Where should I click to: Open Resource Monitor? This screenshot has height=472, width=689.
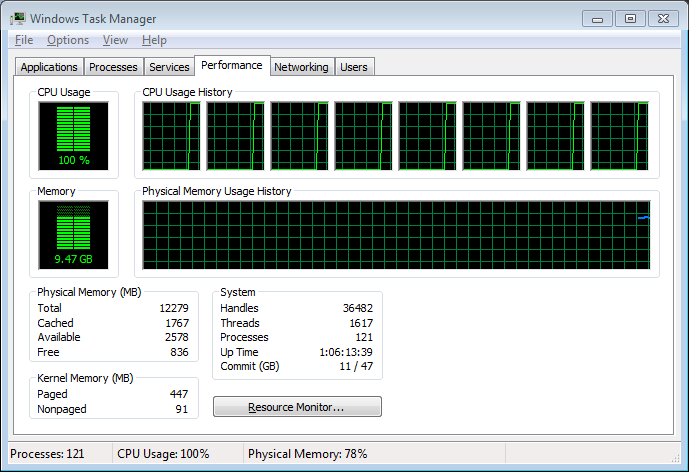click(x=297, y=407)
